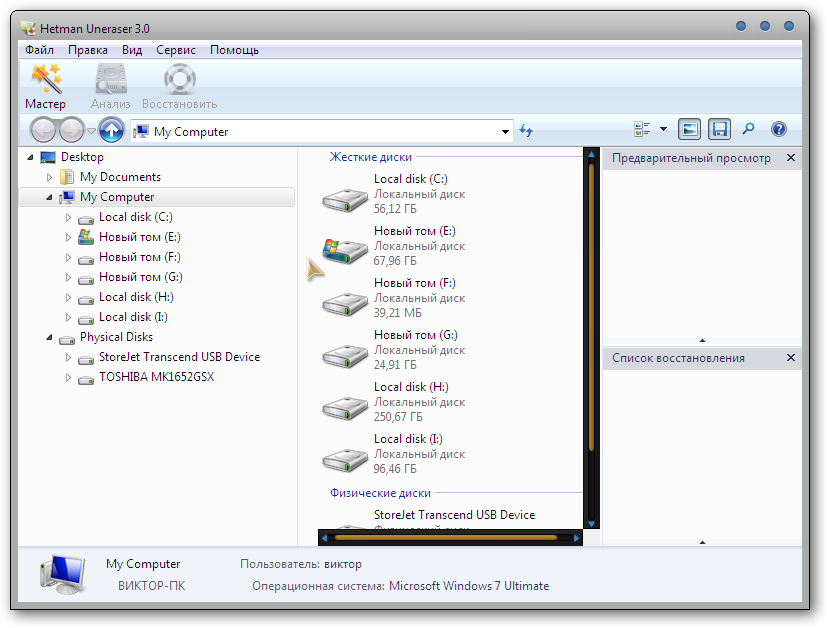Click the TOSHIBA MK1652GSX drive icon in tree

point(86,379)
